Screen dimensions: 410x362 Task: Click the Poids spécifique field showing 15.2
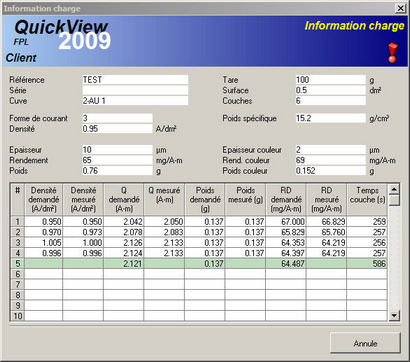331,118
